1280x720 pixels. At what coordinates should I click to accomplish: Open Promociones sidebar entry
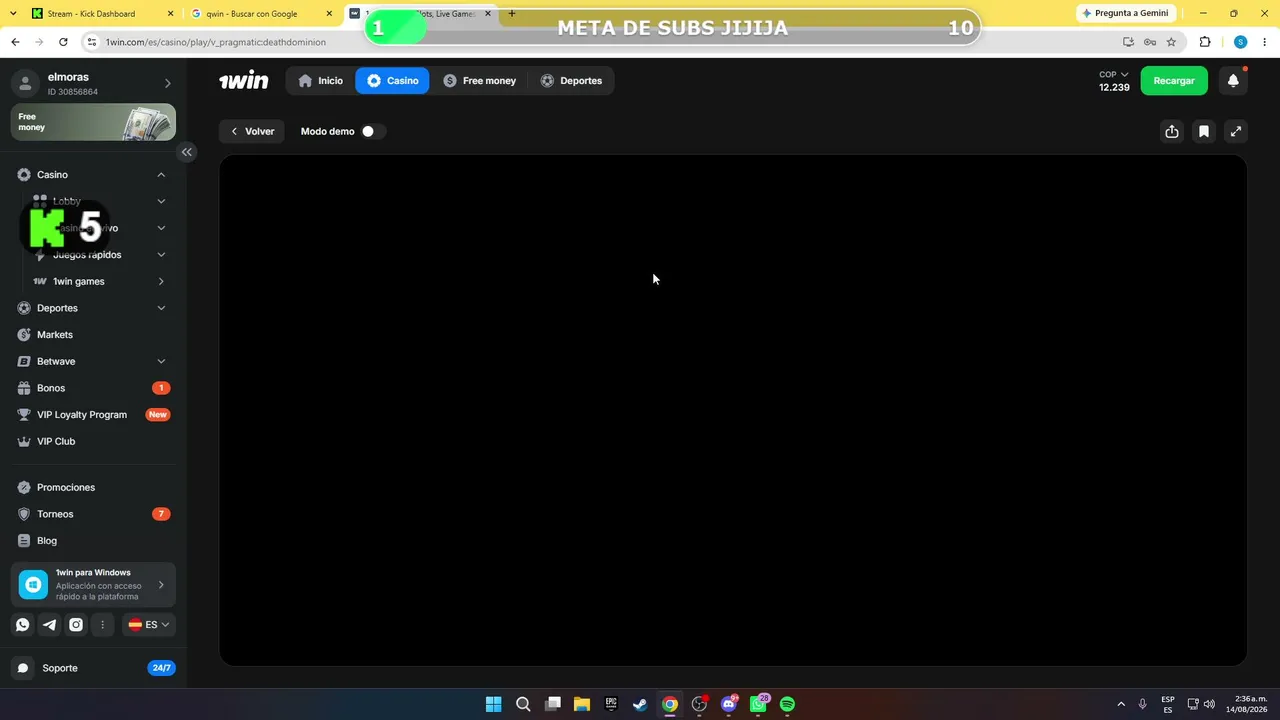point(93,488)
